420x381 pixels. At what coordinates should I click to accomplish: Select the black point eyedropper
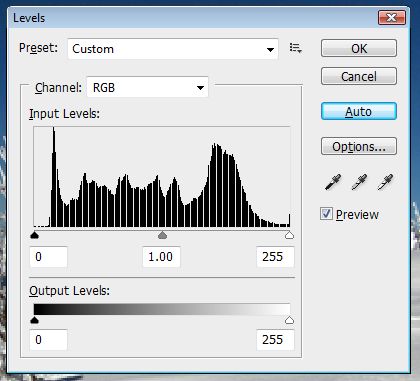pos(333,182)
